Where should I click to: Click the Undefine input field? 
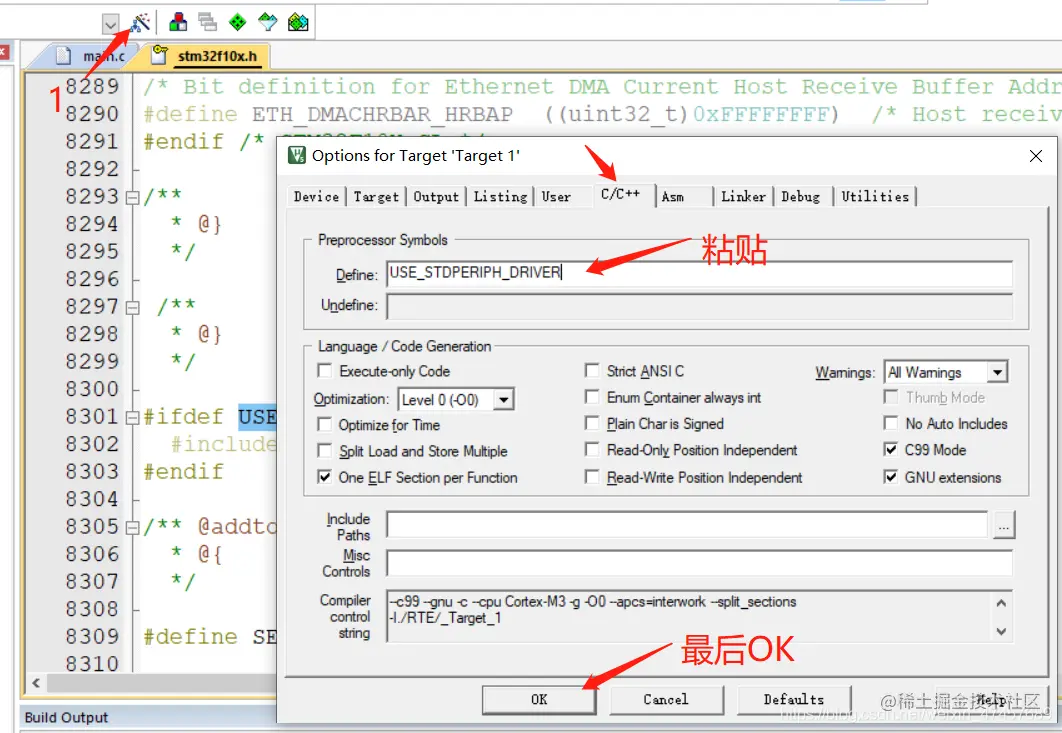[x=700, y=306]
